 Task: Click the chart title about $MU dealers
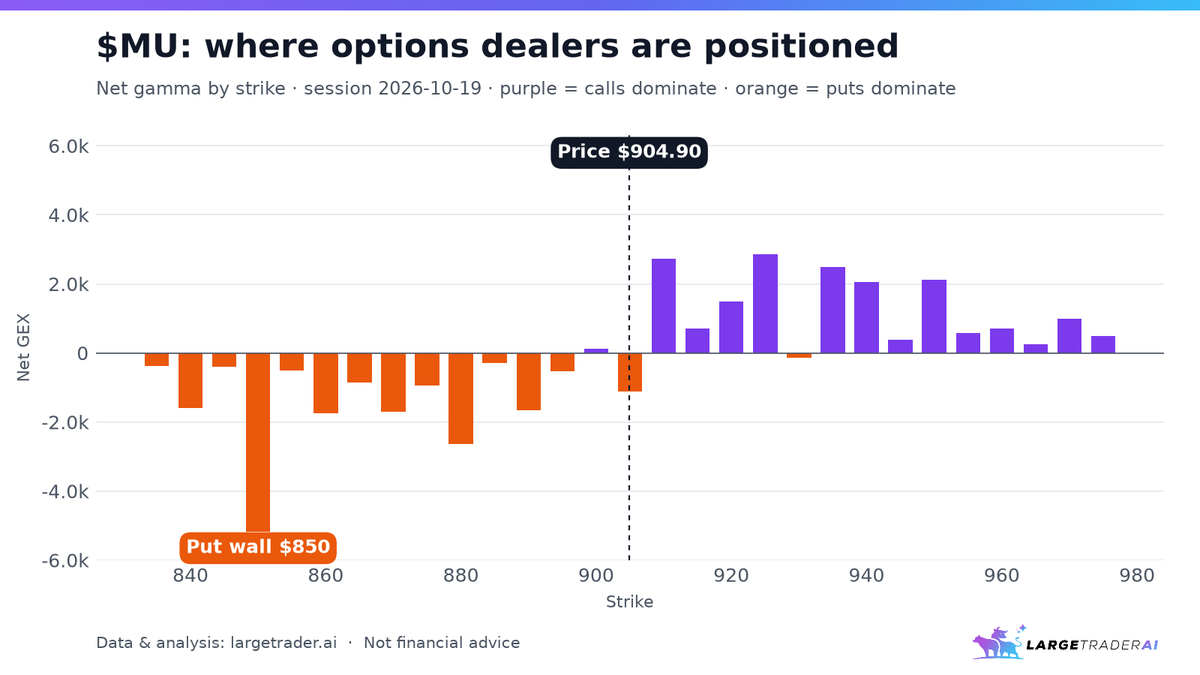tap(497, 46)
